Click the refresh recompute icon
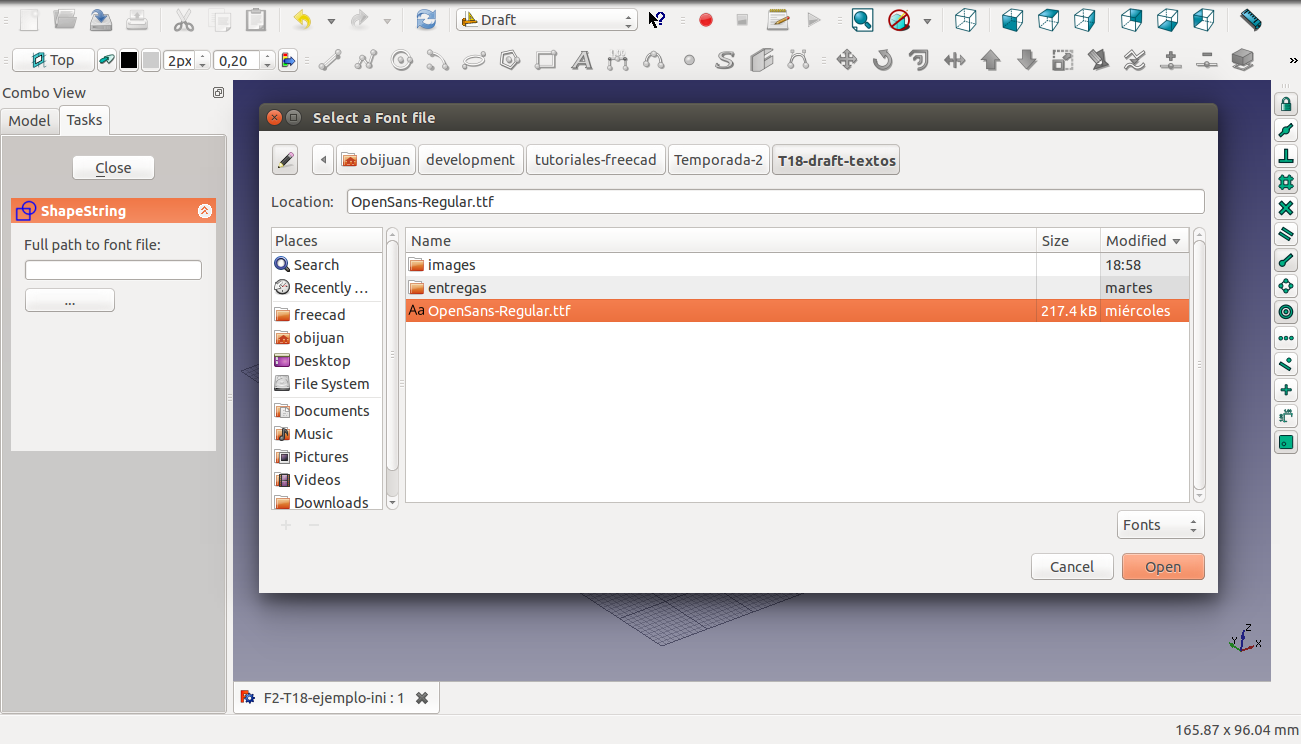Viewport: 1301px width, 744px height. pos(426,20)
